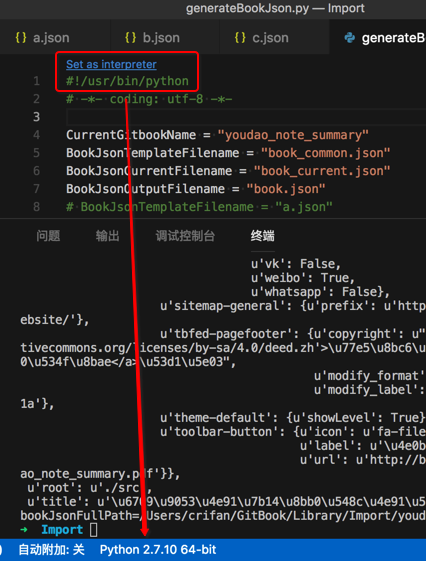426x562 pixels.
Task: Click the shebang #!/usr/bin/python line
Action: (127, 81)
